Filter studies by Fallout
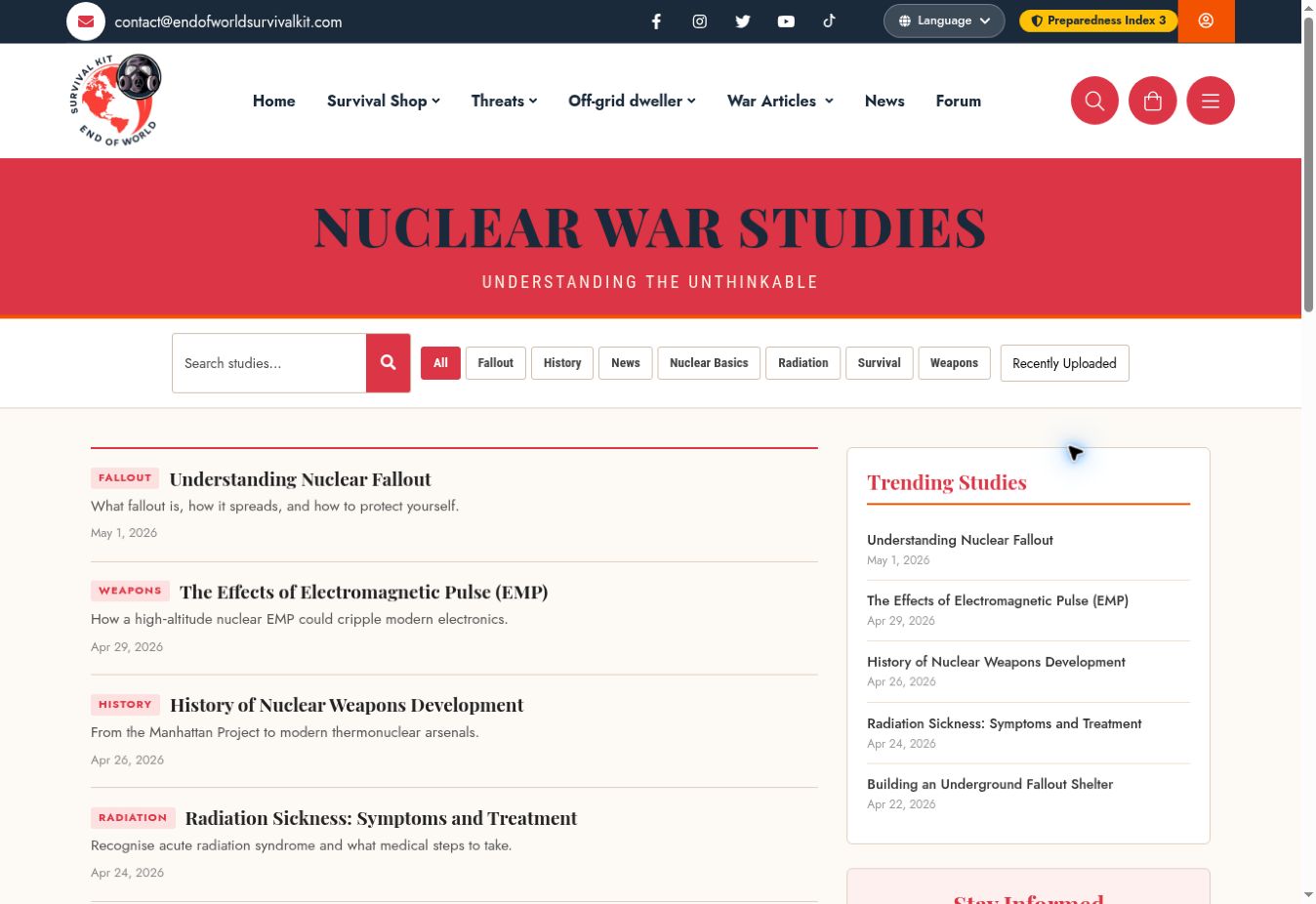 coord(496,363)
